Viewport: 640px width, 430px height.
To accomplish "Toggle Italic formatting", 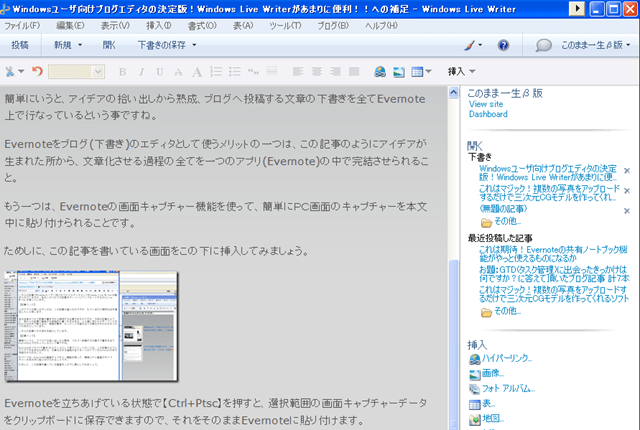I will 141,72.
